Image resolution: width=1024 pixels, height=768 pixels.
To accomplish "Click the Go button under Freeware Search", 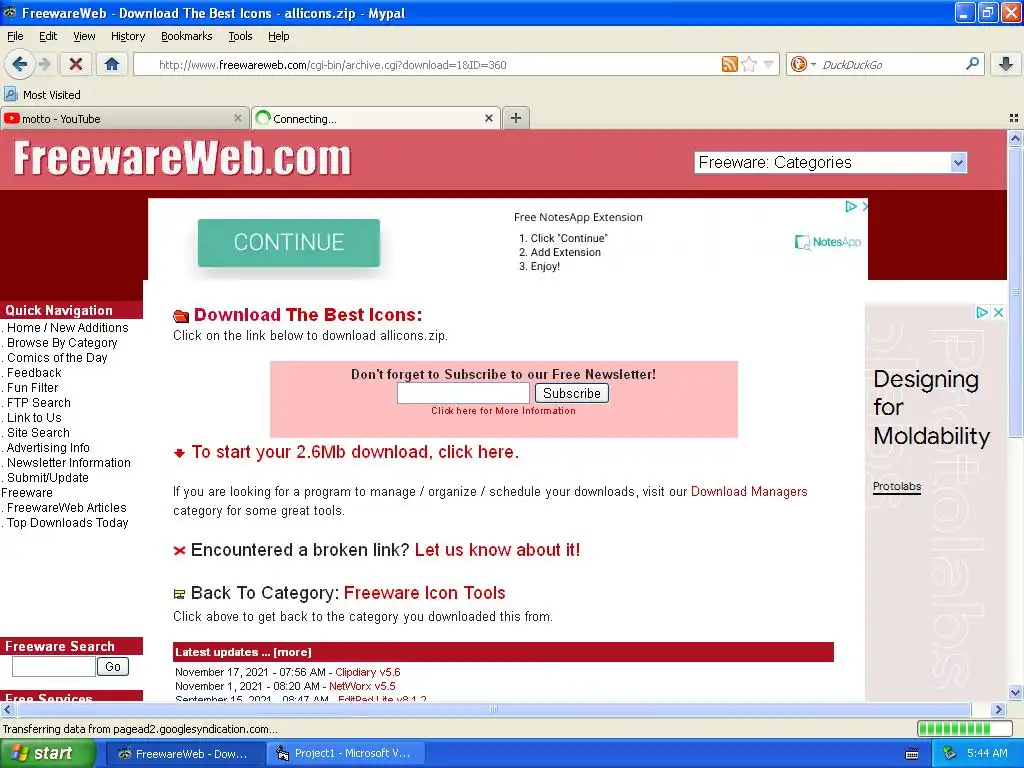I will tap(112, 666).
